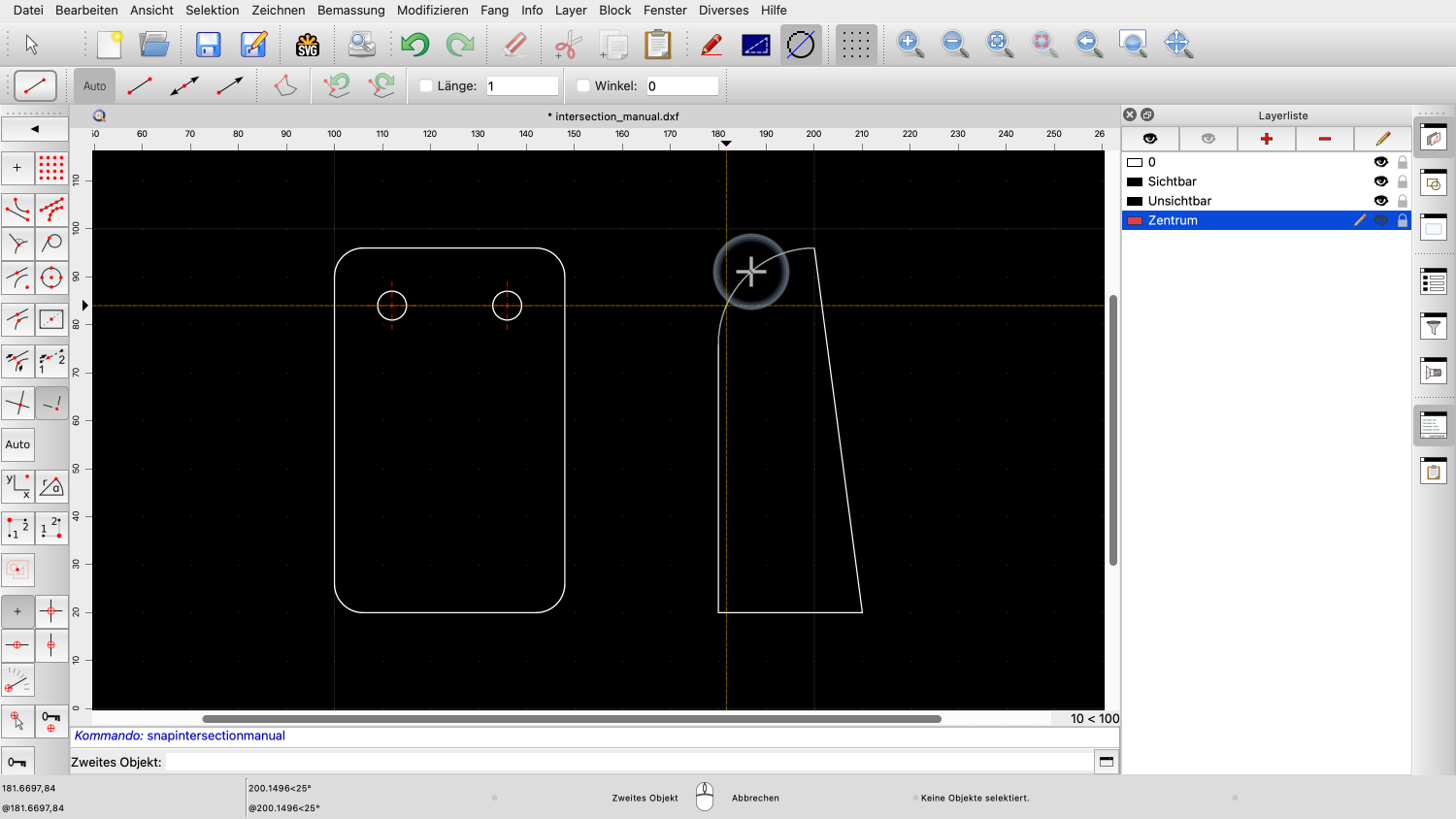Open print preview
1456x819 pixels.
pyautogui.click(x=362, y=45)
